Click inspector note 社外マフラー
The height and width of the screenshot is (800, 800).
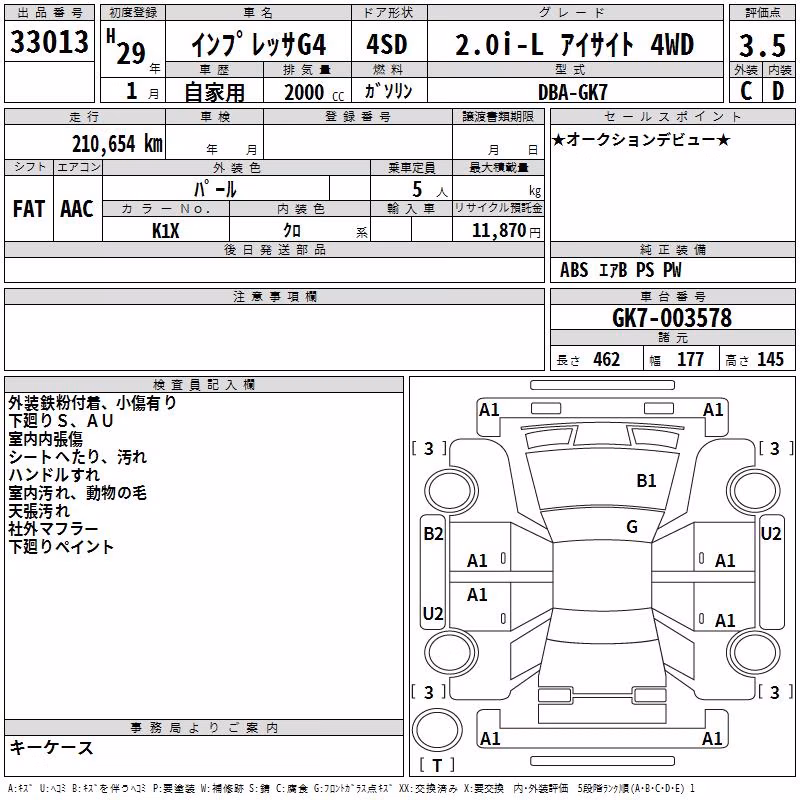(x=53, y=529)
